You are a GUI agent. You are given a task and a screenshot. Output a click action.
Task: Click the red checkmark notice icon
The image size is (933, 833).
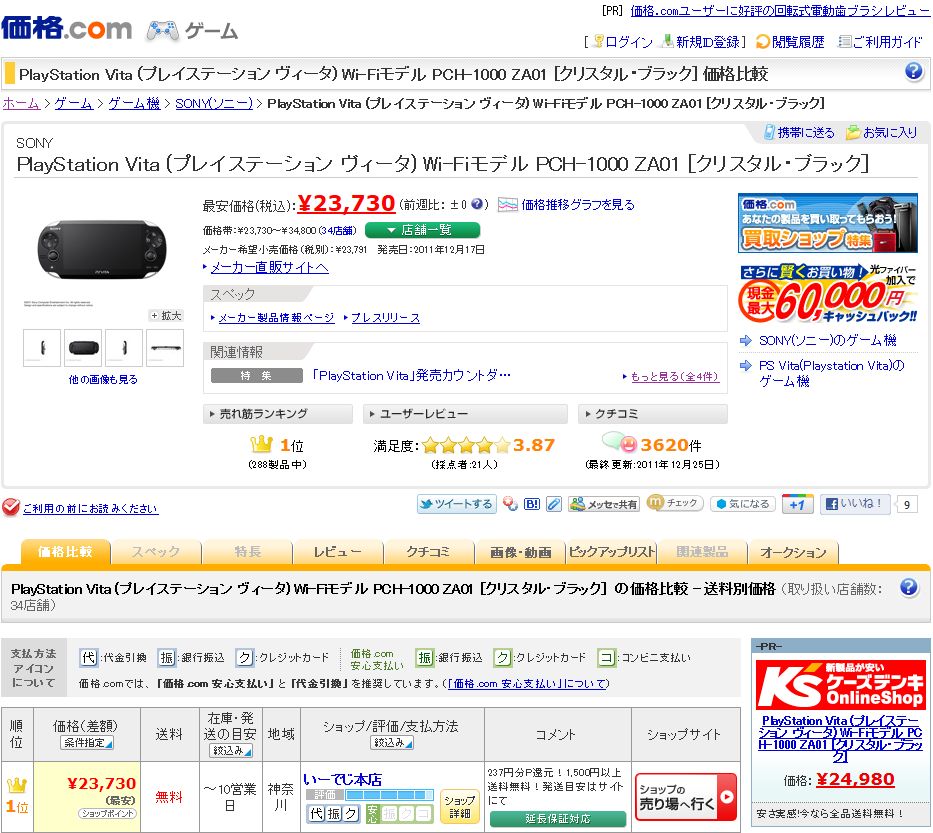click(11, 507)
